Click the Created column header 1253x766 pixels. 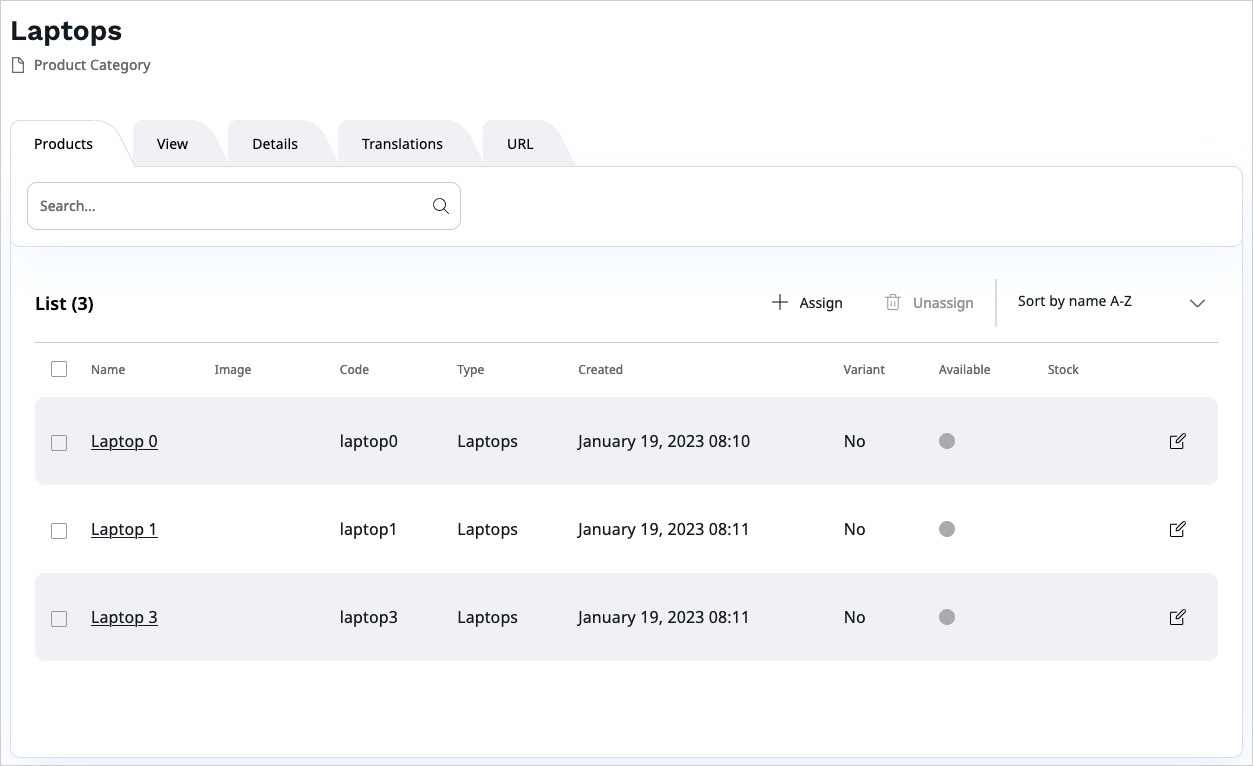[x=600, y=370]
